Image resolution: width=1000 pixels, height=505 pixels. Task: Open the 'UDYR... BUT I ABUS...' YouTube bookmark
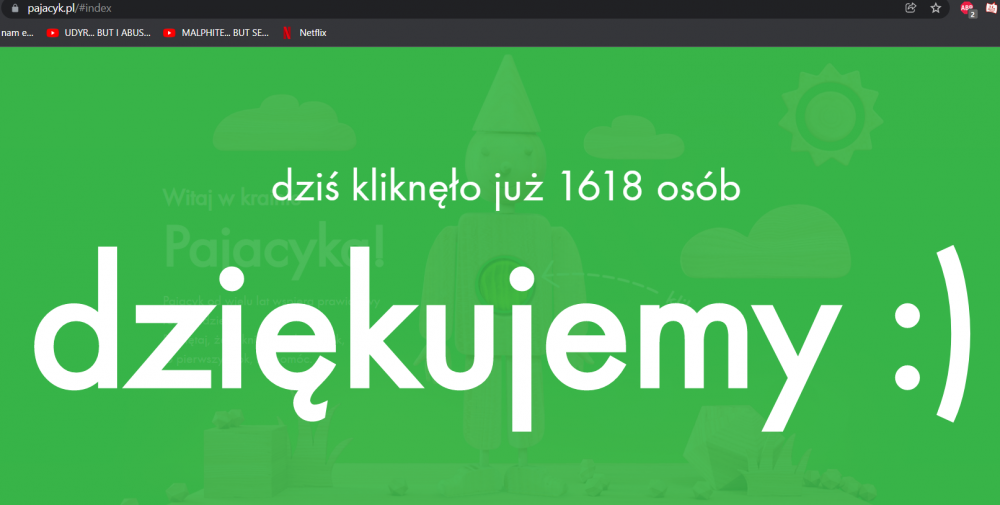(99, 33)
